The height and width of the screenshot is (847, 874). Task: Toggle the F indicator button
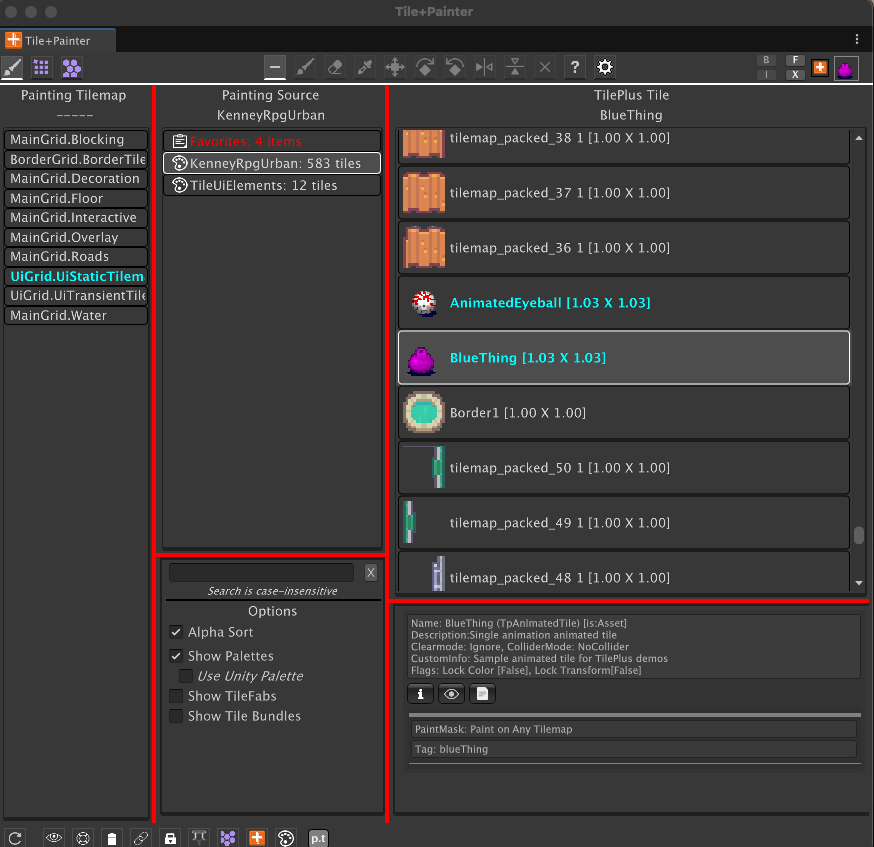(x=795, y=60)
